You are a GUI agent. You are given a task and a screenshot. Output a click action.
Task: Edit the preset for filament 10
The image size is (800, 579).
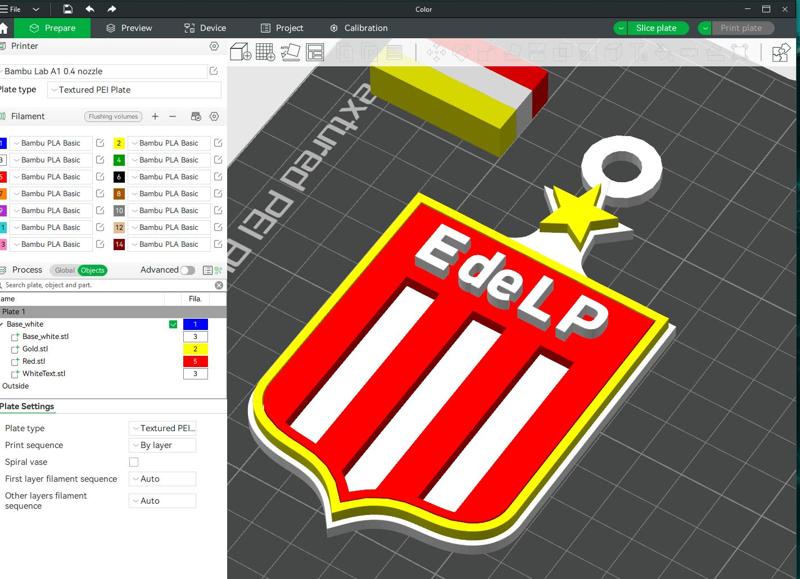218,210
